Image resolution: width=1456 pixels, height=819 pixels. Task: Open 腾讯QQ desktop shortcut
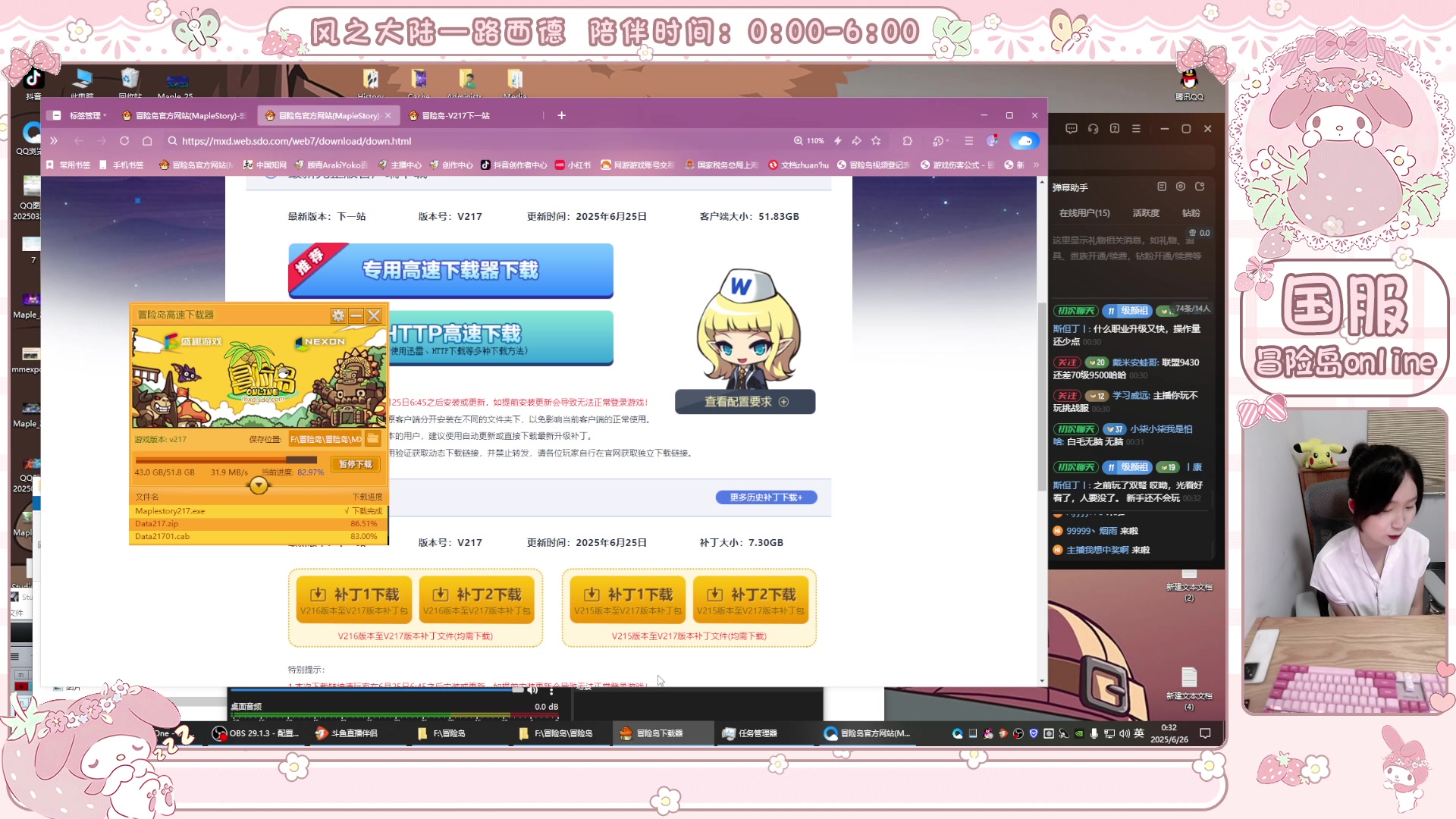click(x=1189, y=84)
